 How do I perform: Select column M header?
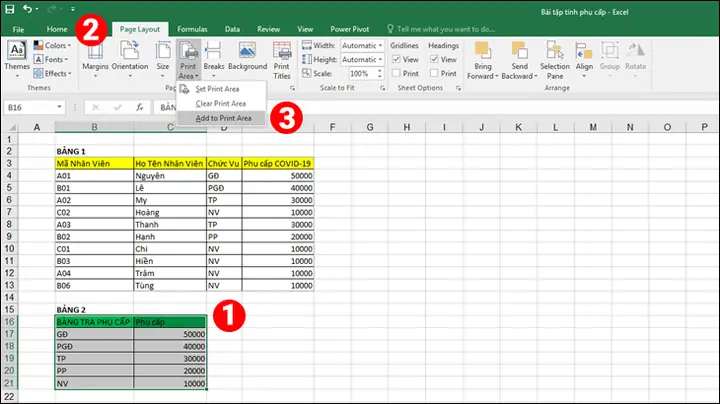click(x=593, y=127)
